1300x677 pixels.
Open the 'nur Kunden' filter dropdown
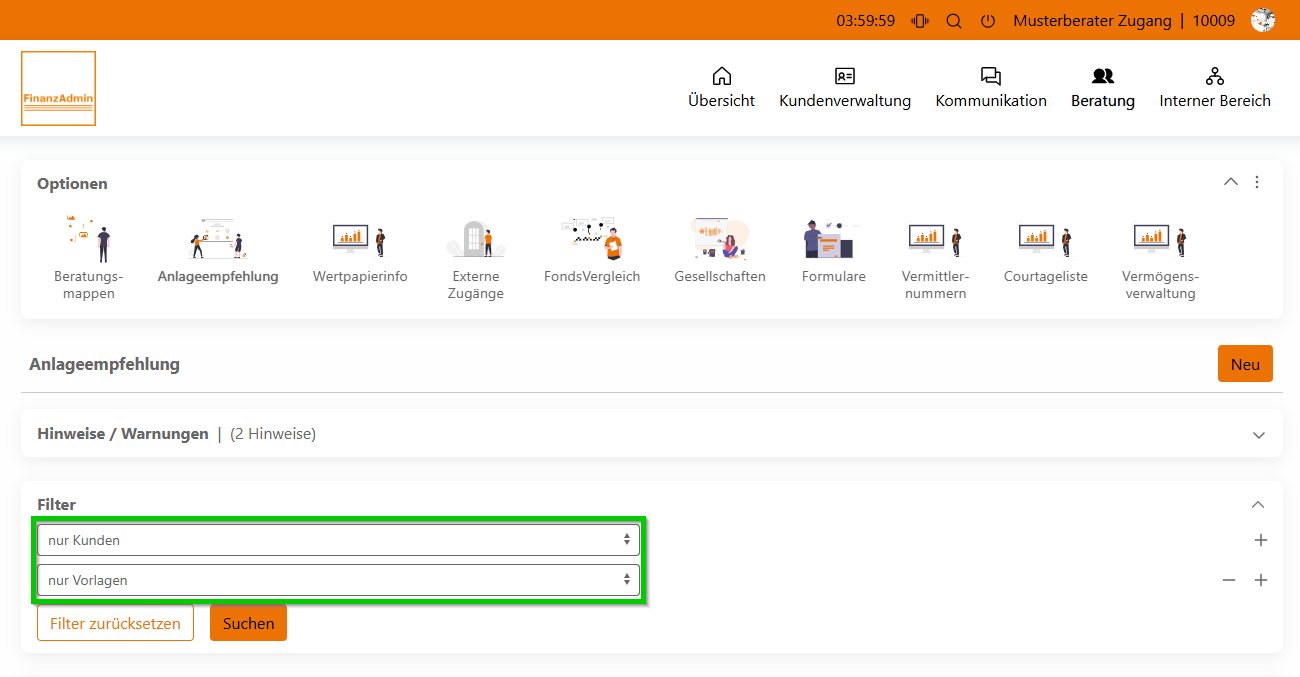coord(338,540)
